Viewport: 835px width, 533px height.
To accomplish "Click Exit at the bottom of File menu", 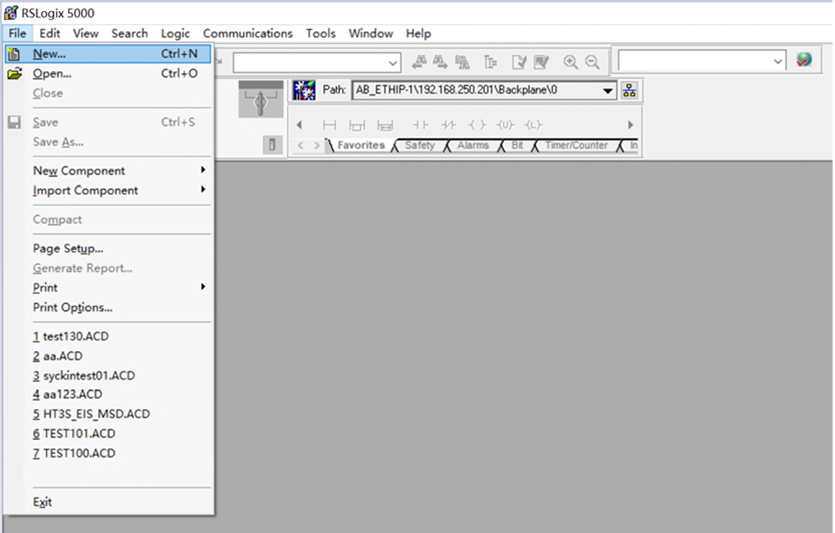I will [x=43, y=502].
